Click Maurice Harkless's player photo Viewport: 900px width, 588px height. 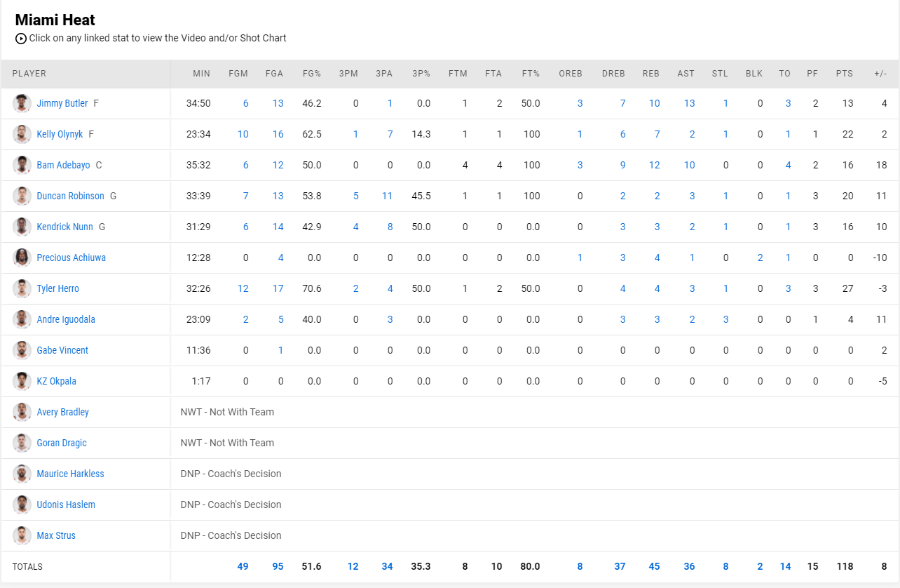click(22, 474)
